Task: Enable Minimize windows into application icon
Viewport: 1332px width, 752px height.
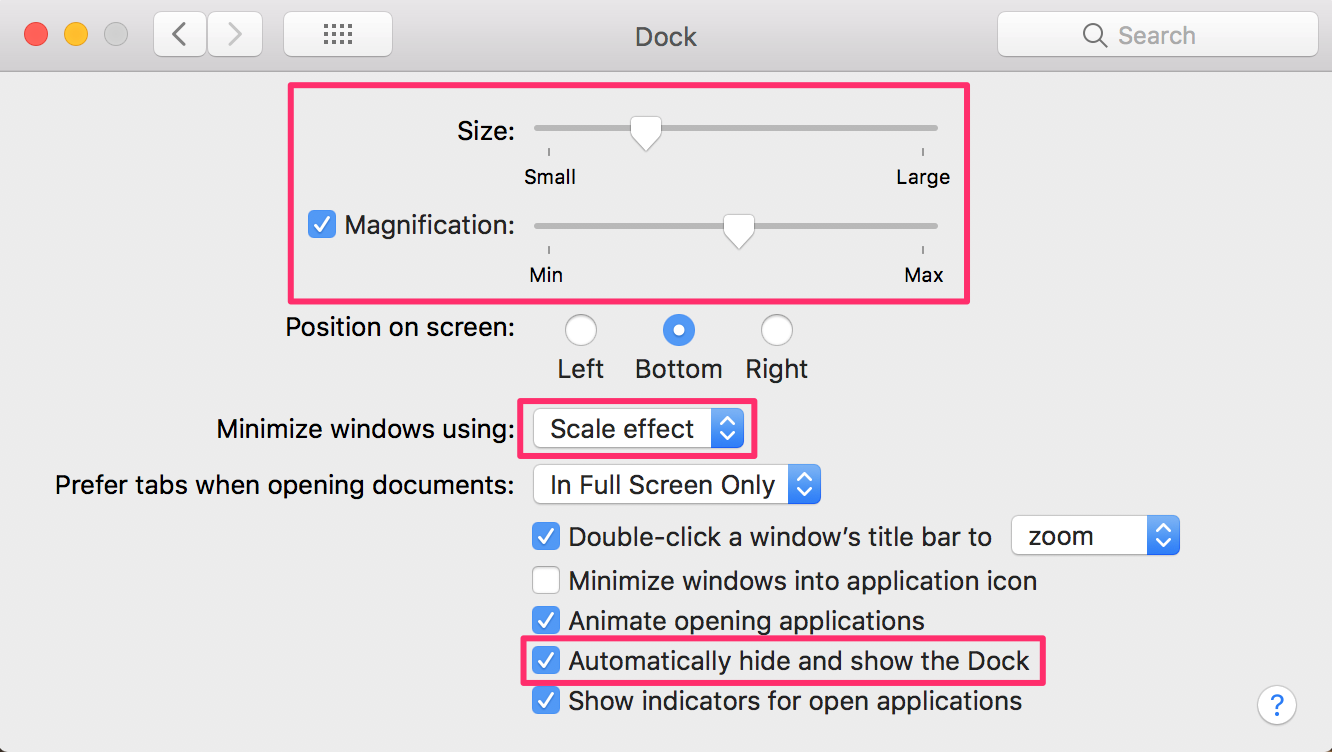Action: pos(546,580)
